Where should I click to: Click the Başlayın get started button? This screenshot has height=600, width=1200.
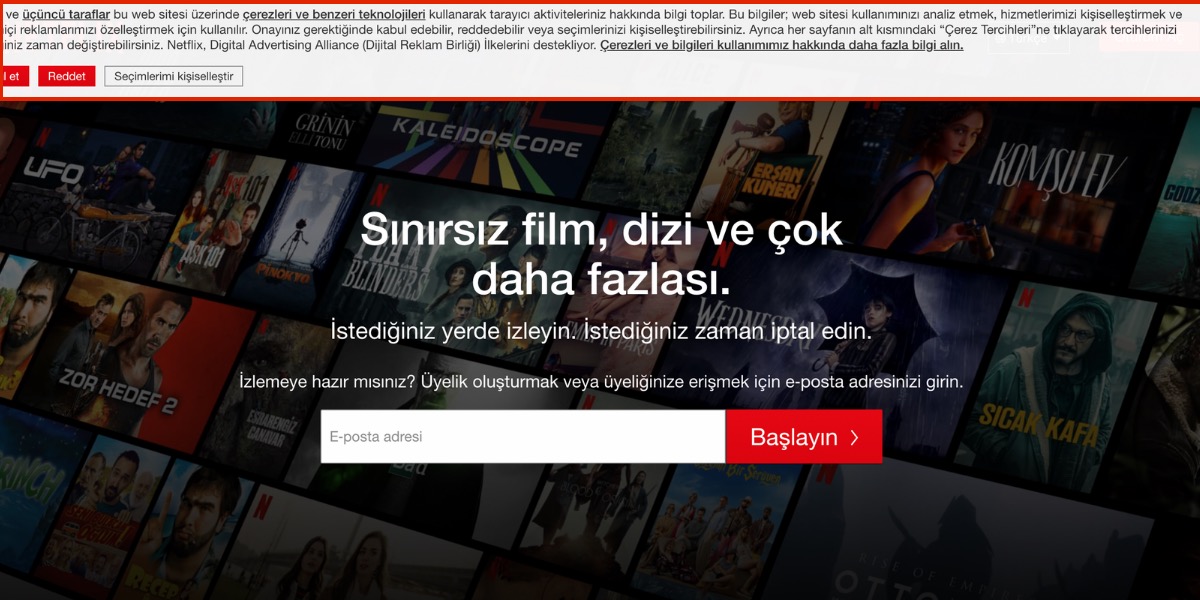click(804, 437)
